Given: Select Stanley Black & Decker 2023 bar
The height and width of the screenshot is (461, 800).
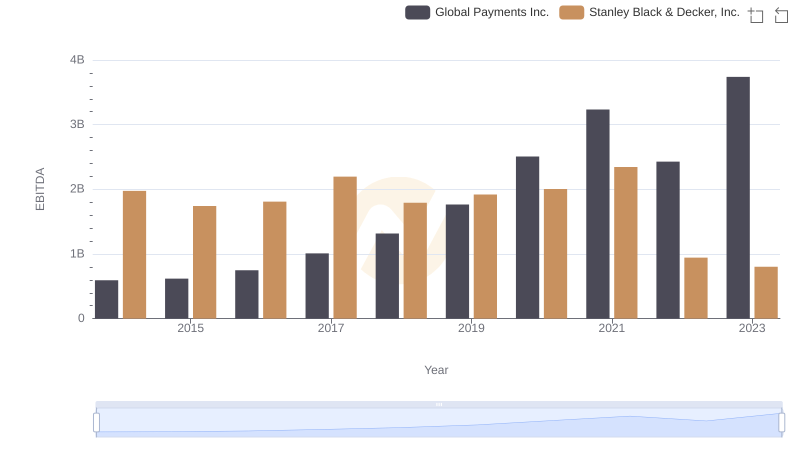Looking at the screenshot, I should pos(766,293).
